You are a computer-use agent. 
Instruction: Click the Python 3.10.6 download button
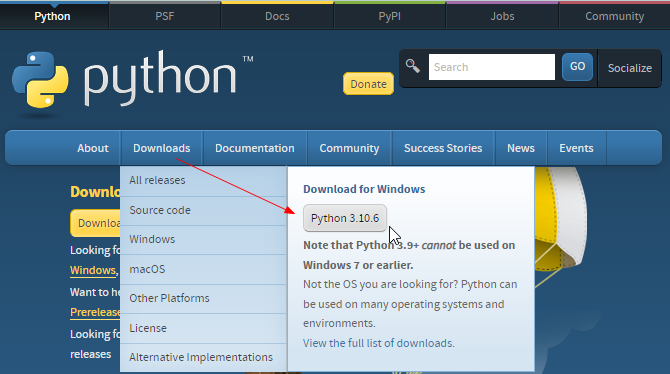[345, 218]
